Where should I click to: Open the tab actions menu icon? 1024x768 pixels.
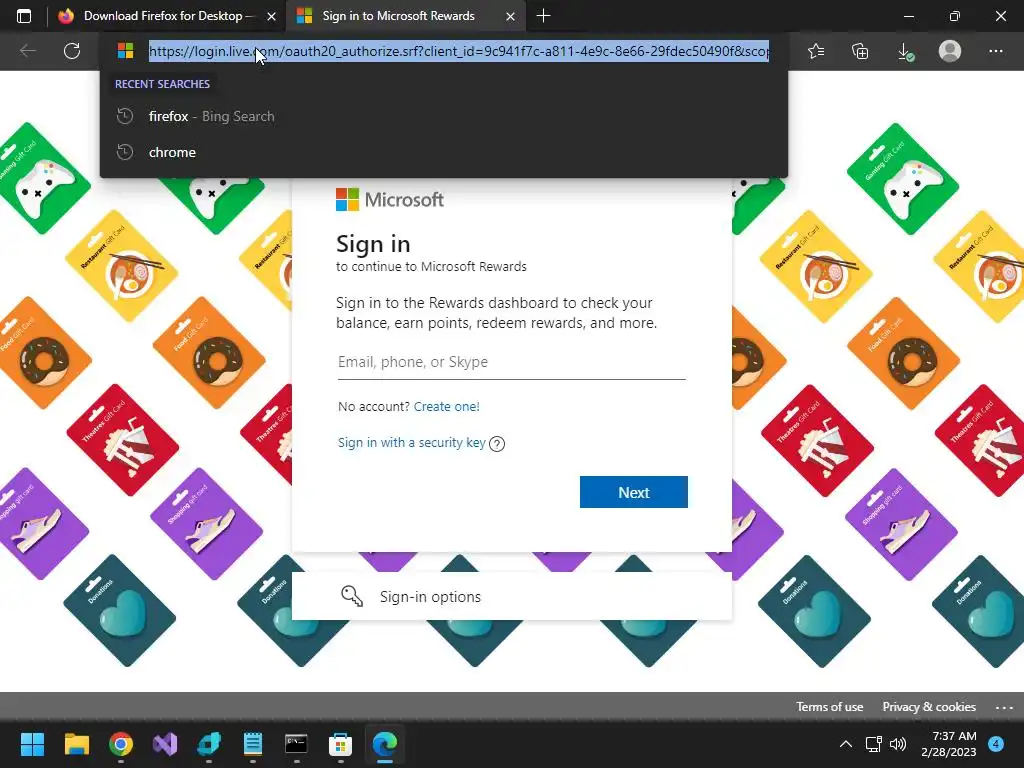[24, 16]
